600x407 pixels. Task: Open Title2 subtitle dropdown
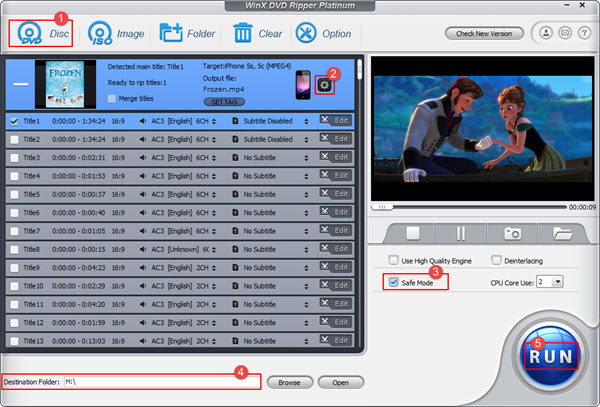click(306, 140)
